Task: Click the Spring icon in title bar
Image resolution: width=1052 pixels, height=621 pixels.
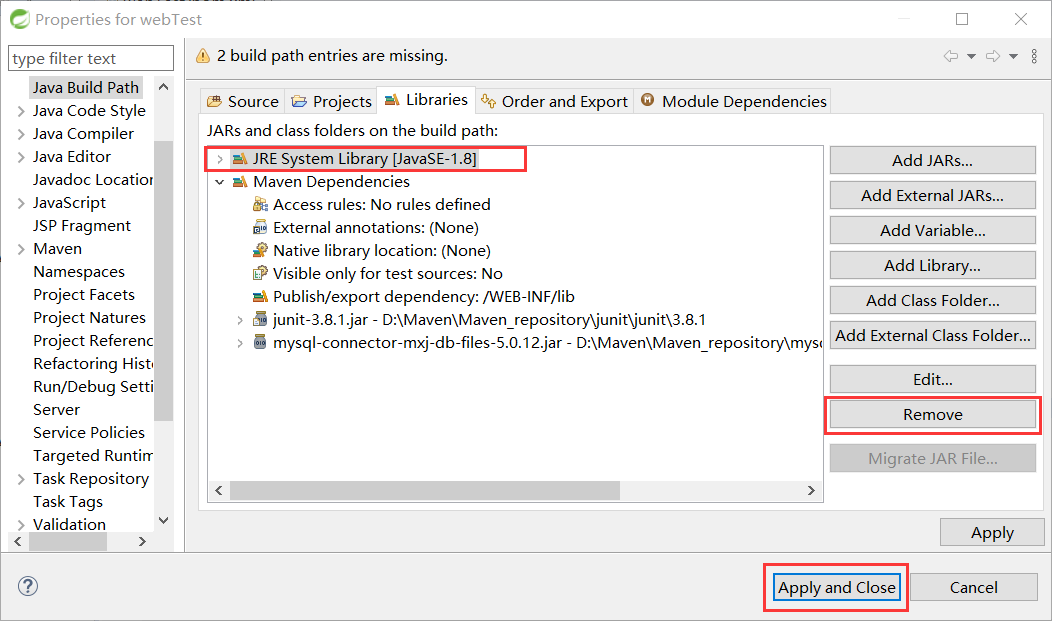Action: [19, 19]
